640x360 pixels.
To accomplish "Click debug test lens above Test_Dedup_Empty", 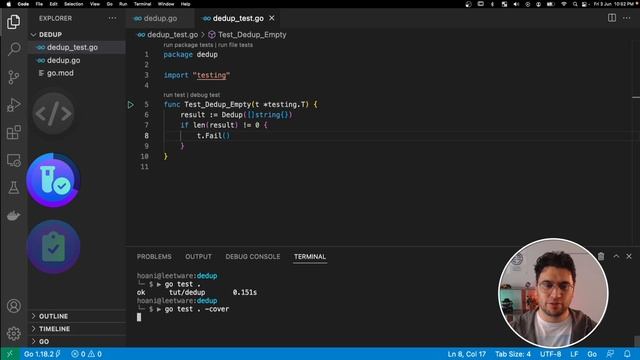I will (x=205, y=95).
